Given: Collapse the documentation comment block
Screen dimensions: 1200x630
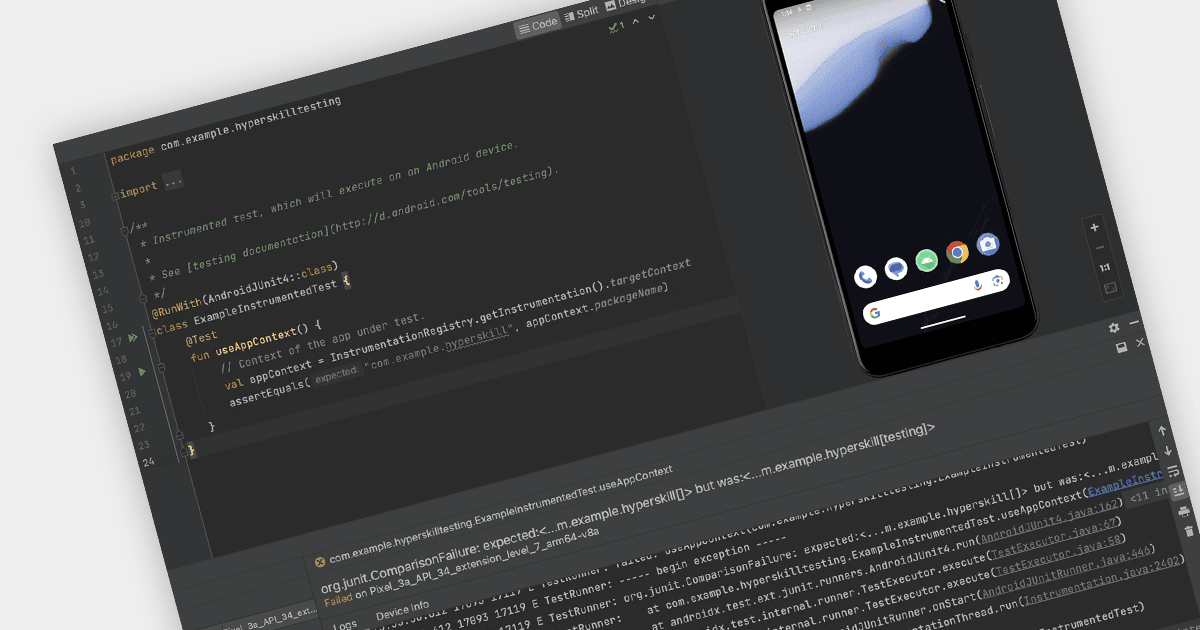Looking at the screenshot, I should click(126, 230).
